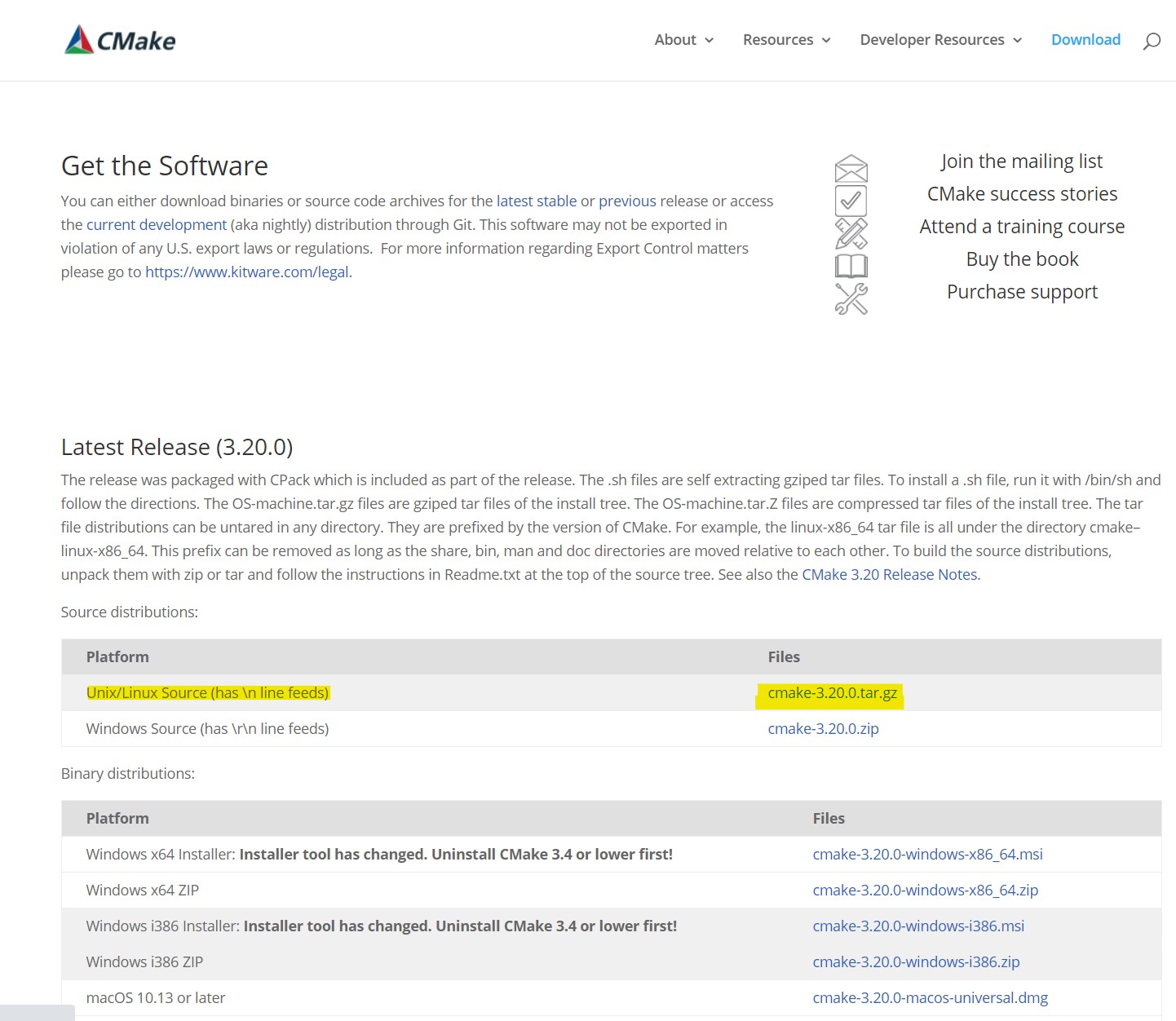1176x1021 pixels.
Task: Expand the About dropdown menu
Action: coord(683,40)
